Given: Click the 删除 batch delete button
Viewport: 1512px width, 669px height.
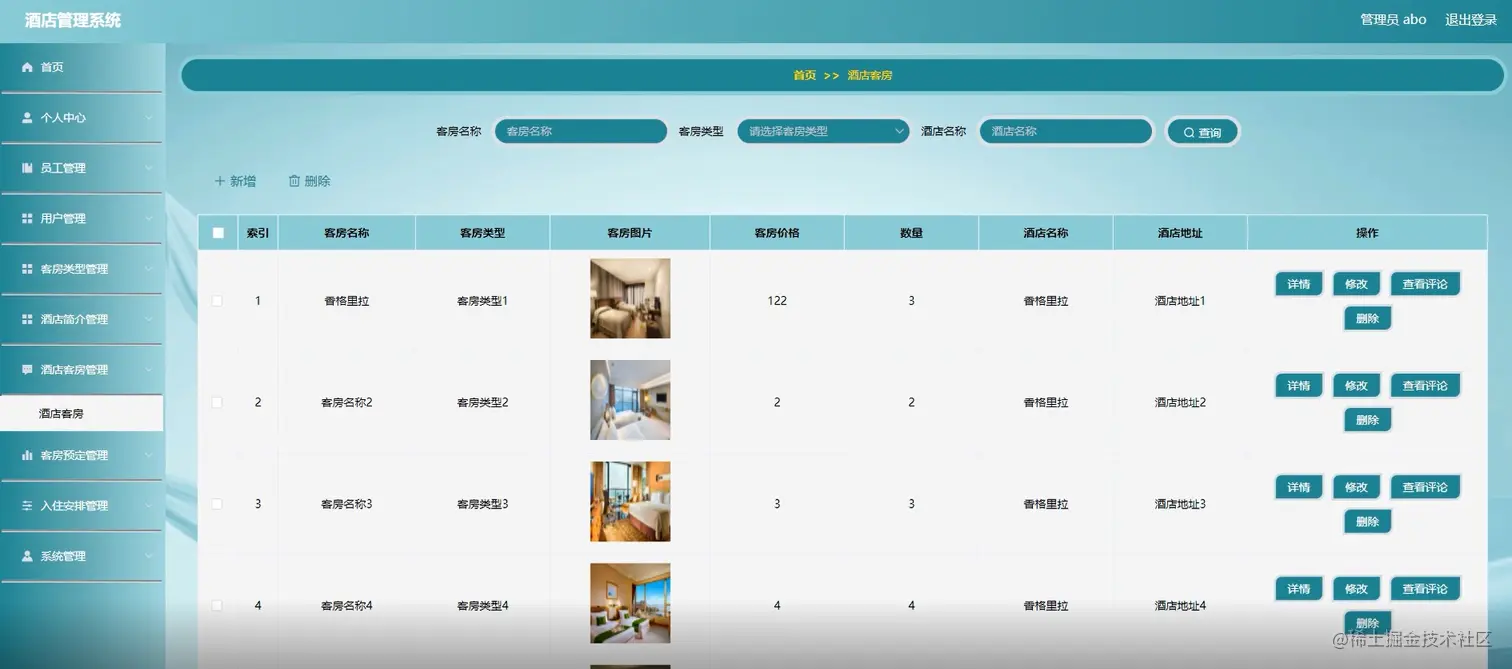Looking at the screenshot, I should 309,181.
